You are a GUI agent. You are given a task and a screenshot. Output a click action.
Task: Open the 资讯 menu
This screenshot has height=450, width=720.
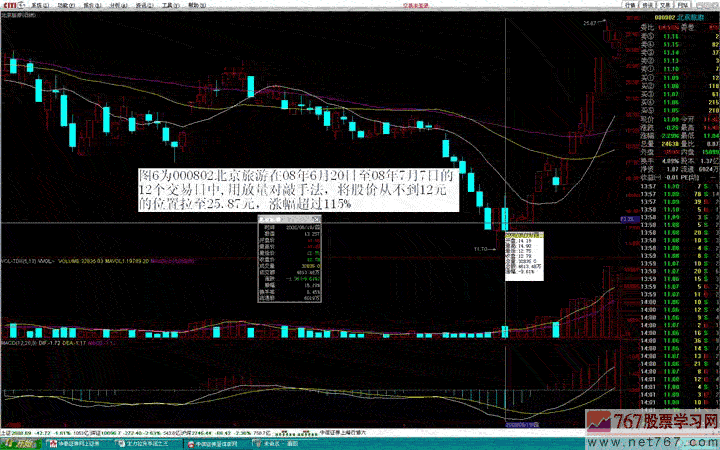[145, 5]
